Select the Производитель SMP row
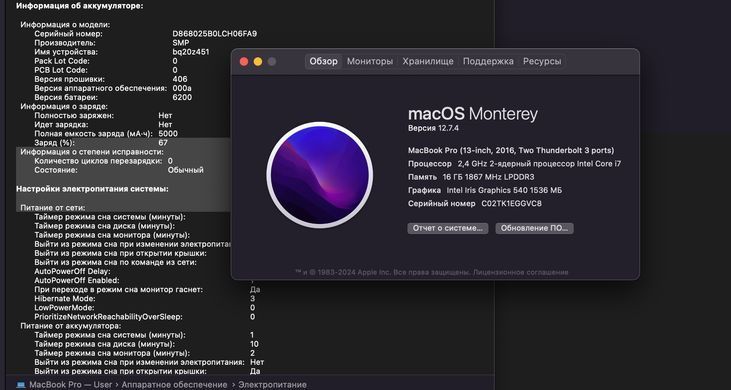The width and height of the screenshot is (731, 390). click(x=112, y=43)
